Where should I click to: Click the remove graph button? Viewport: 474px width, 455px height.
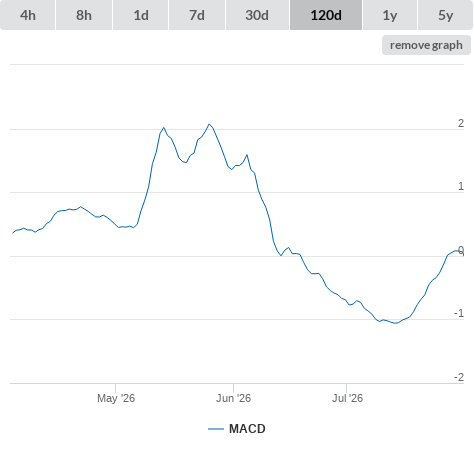tap(426, 45)
